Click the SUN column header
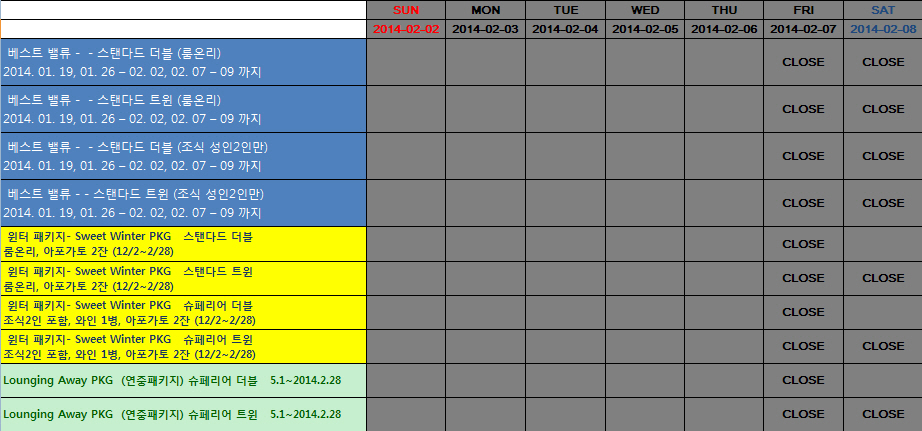922x431 pixels. click(406, 10)
